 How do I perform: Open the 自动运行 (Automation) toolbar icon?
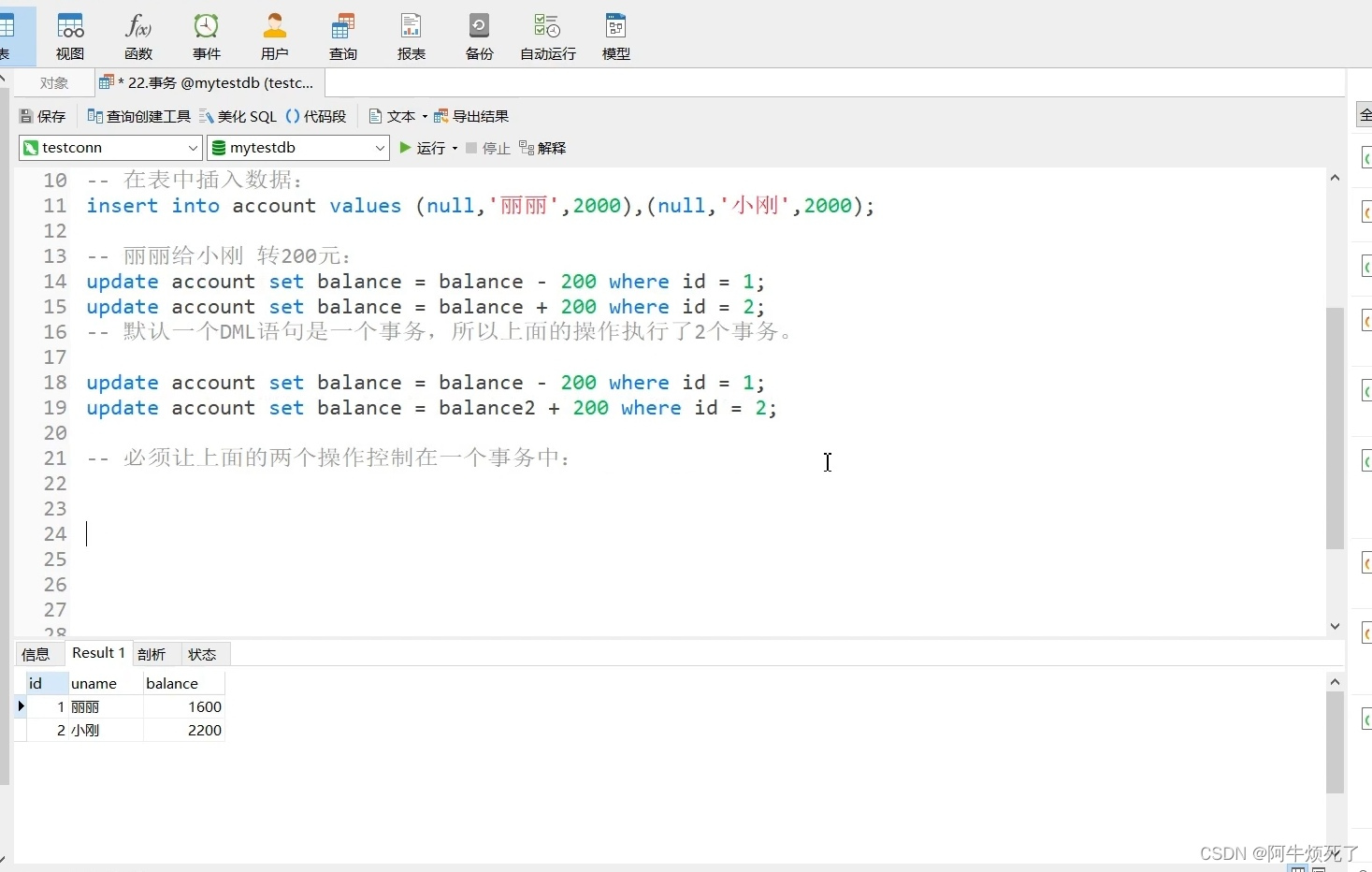click(548, 36)
